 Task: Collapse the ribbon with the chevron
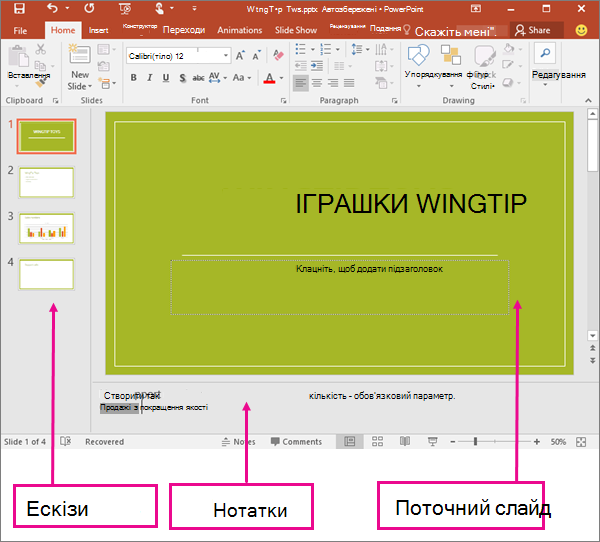click(x=588, y=100)
